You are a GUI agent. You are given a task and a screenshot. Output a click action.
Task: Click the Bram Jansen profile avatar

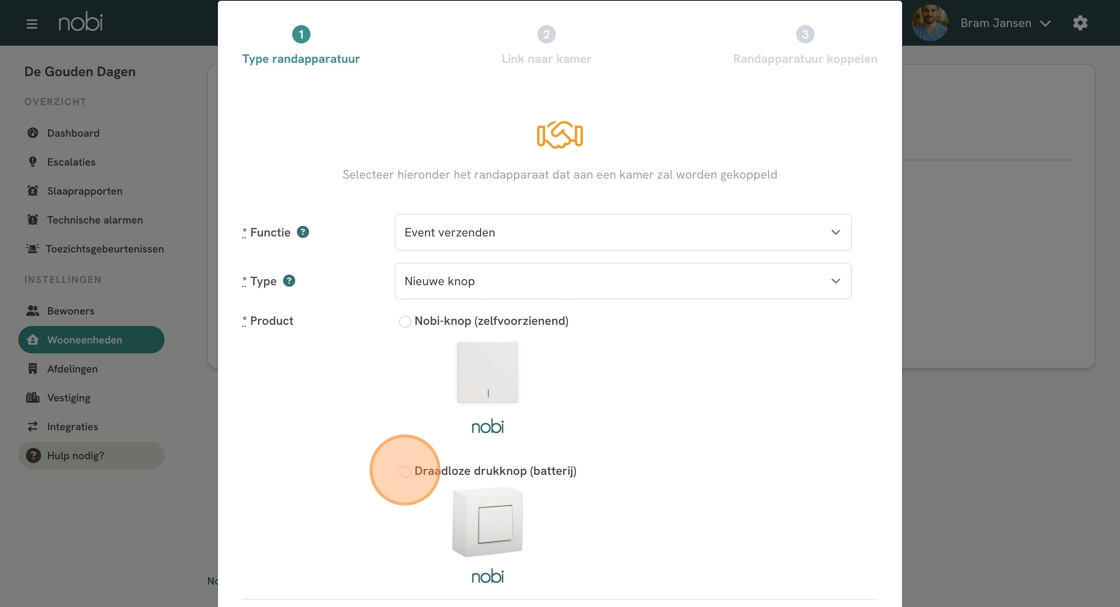click(930, 23)
